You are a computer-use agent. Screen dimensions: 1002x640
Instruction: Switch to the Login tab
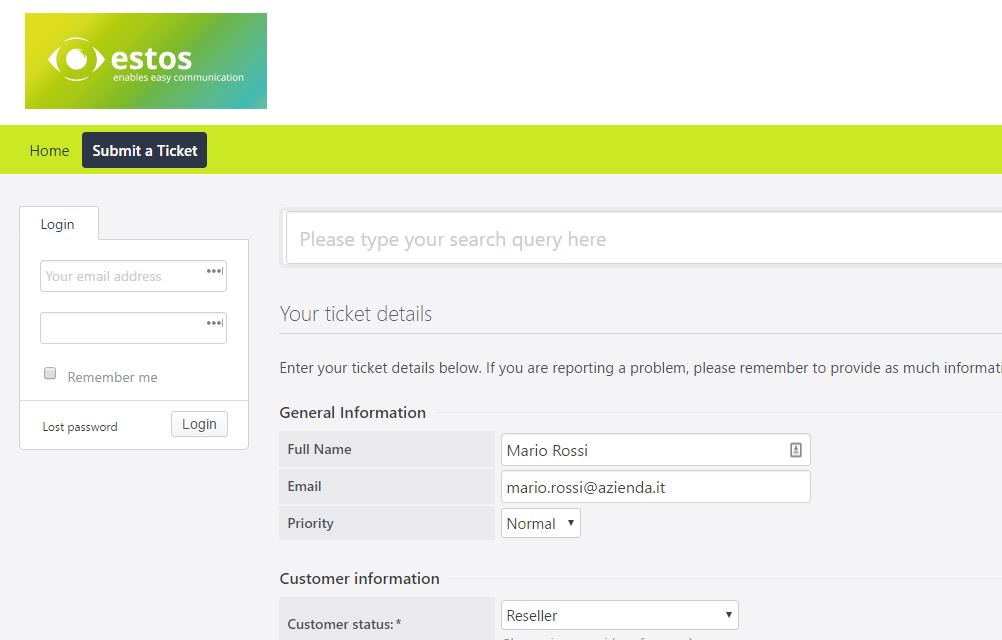58,224
